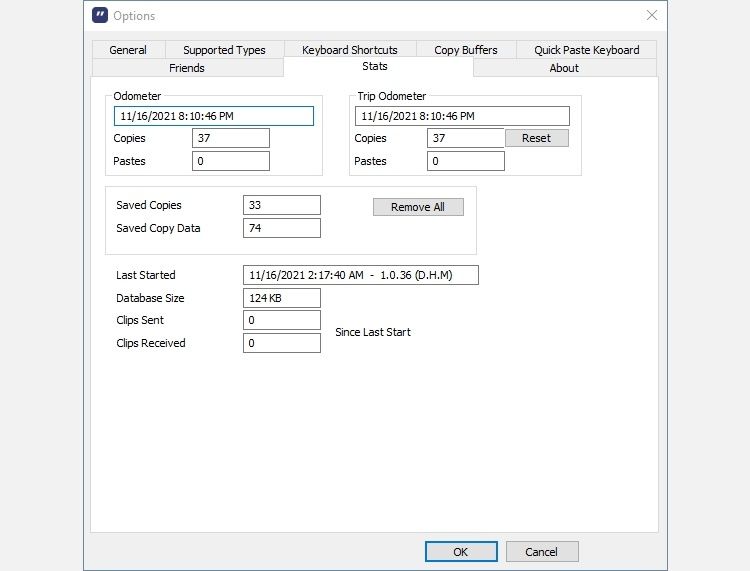The height and width of the screenshot is (571, 750).
Task: Switch to the General tab
Action: (x=128, y=50)
